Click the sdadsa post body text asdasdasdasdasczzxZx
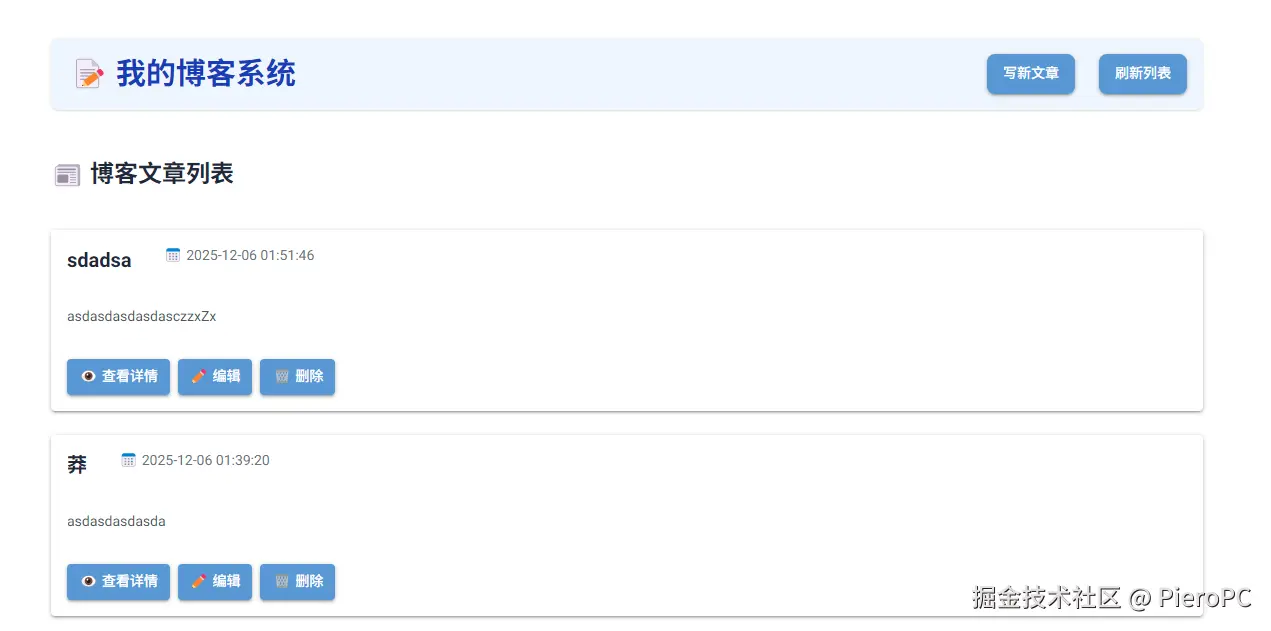 tap(142, 317)
